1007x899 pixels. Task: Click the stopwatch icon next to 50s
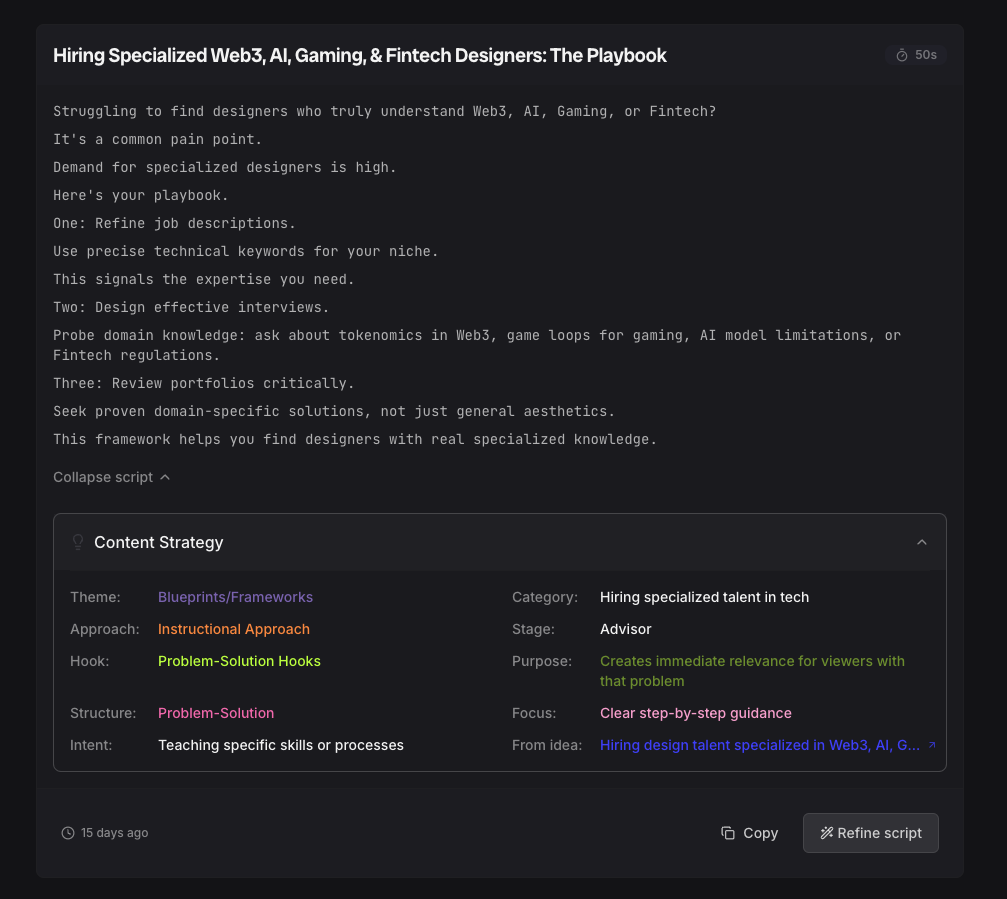coord(902,55)
